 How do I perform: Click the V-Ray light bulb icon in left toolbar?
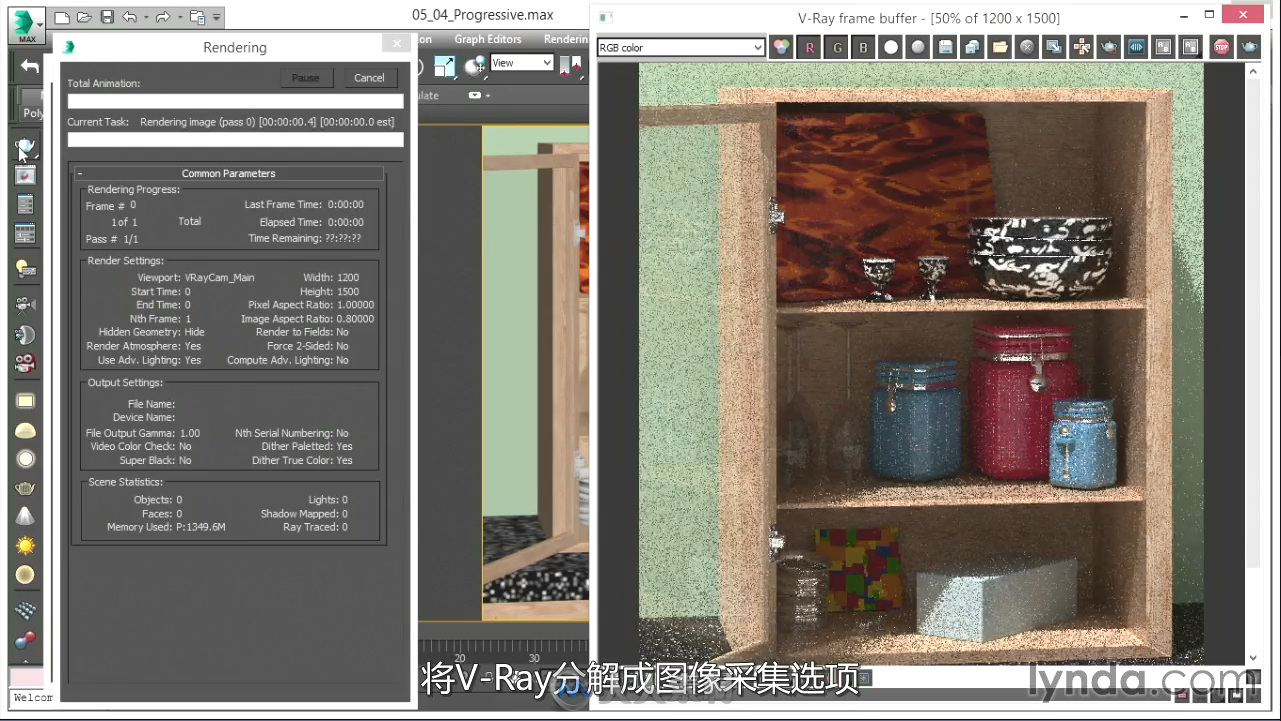pos(26,268)
